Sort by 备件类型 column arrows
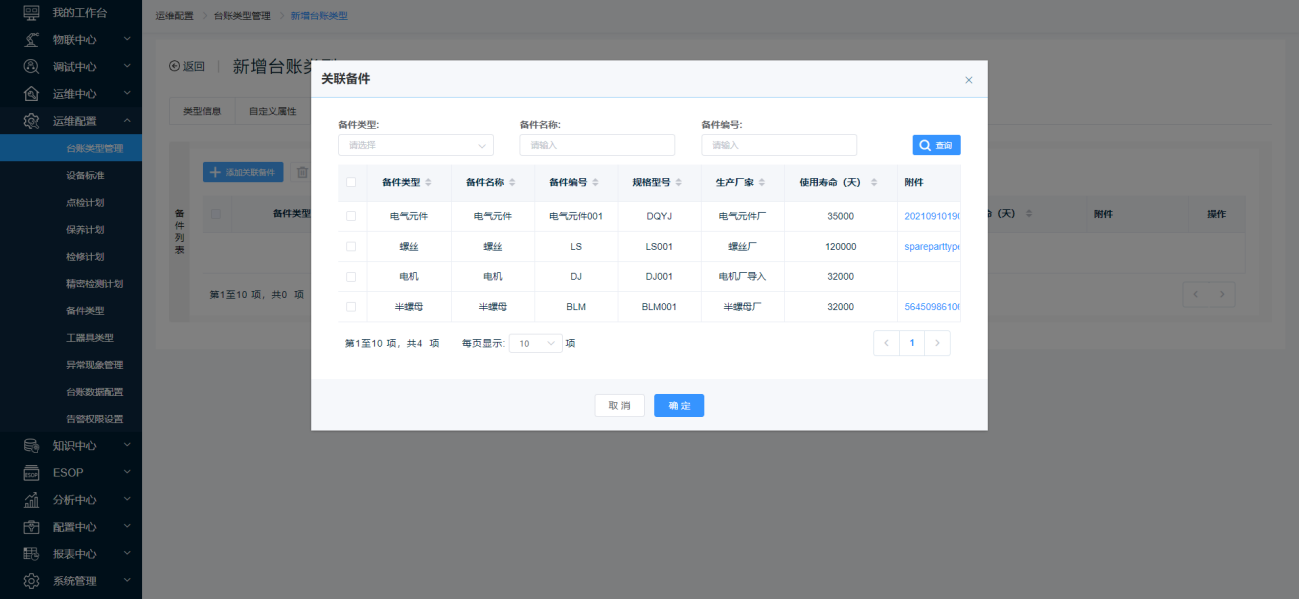 point(429,182)
